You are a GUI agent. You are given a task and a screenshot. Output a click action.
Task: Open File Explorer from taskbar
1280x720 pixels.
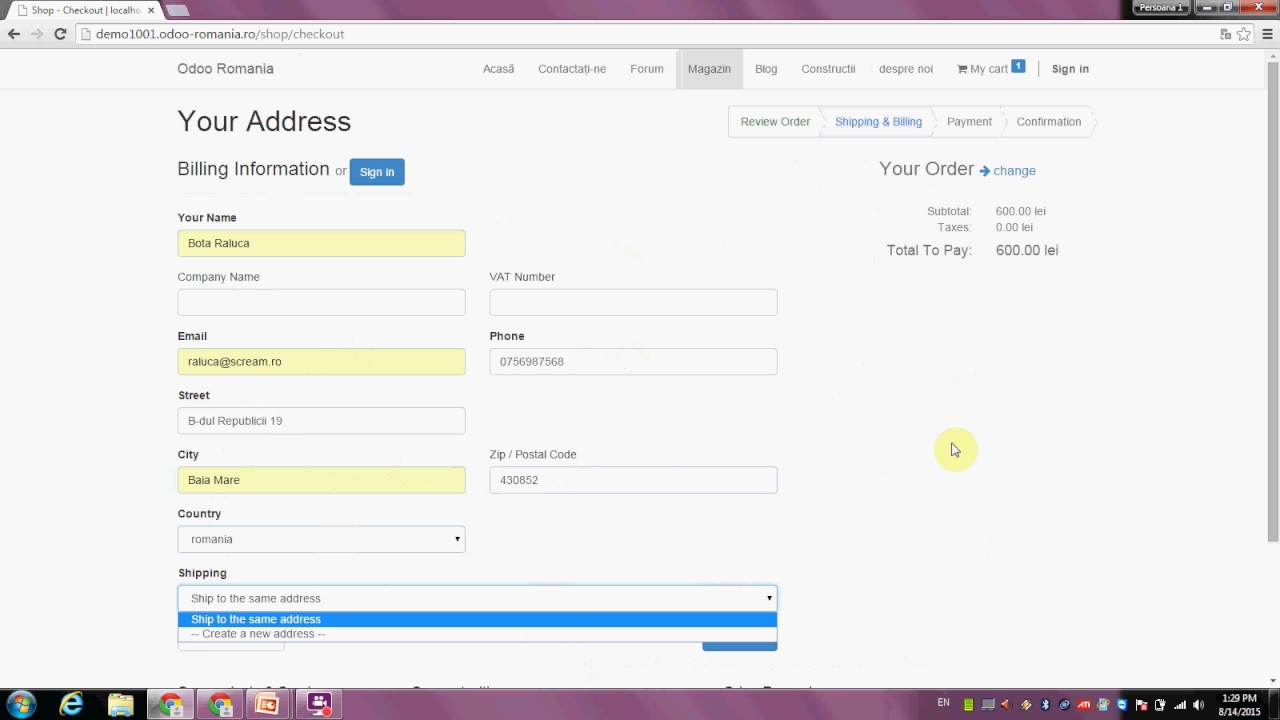(120, 704)
